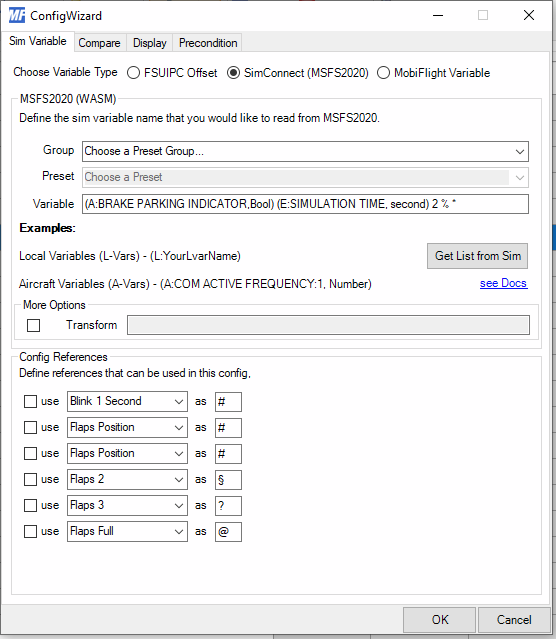Viewport: 556px width, 639px height.
Task: Click the L-Vars example text (L:YourLvarName)
Action: point(195,256)
